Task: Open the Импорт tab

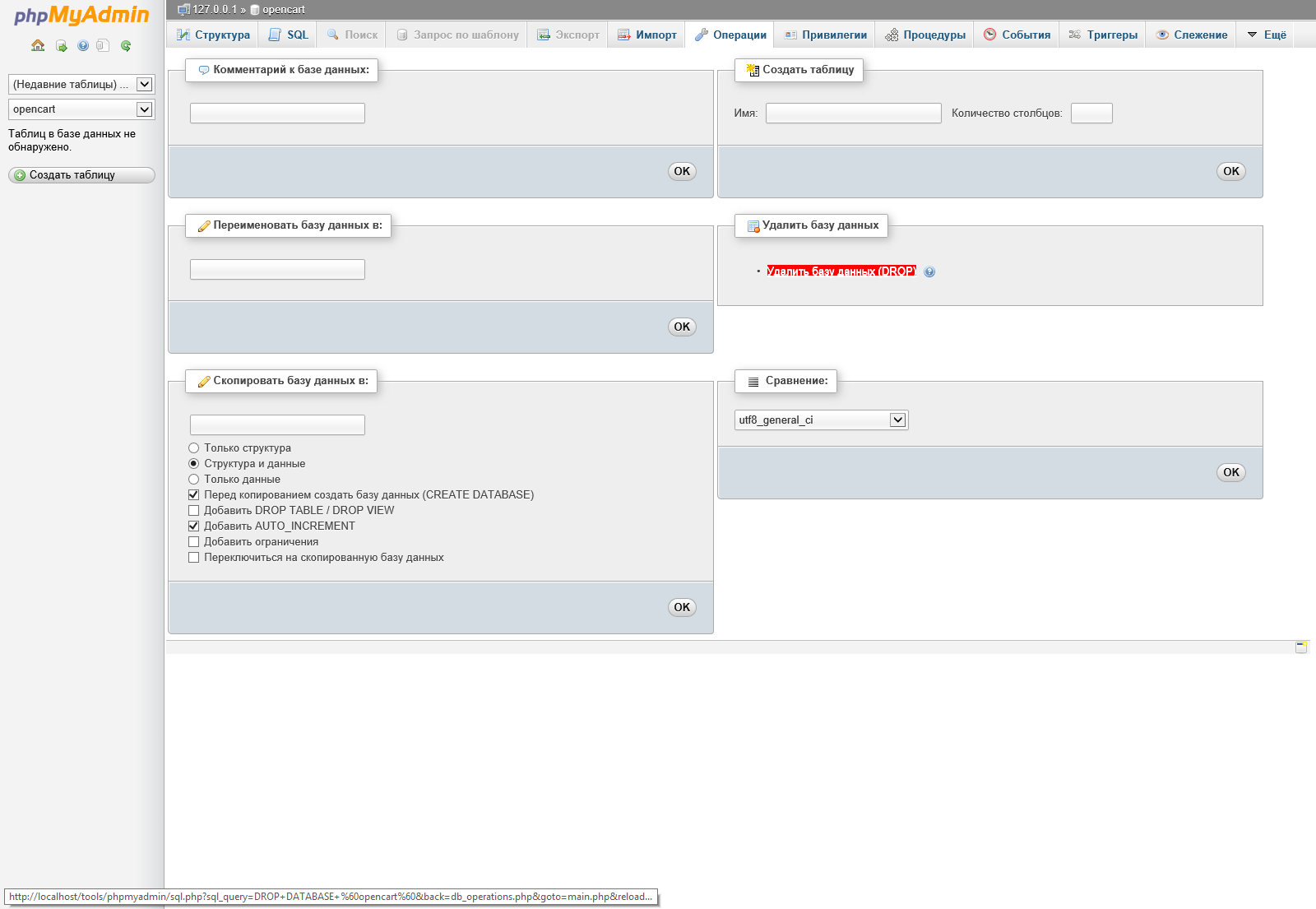Action: click(647, 35)
